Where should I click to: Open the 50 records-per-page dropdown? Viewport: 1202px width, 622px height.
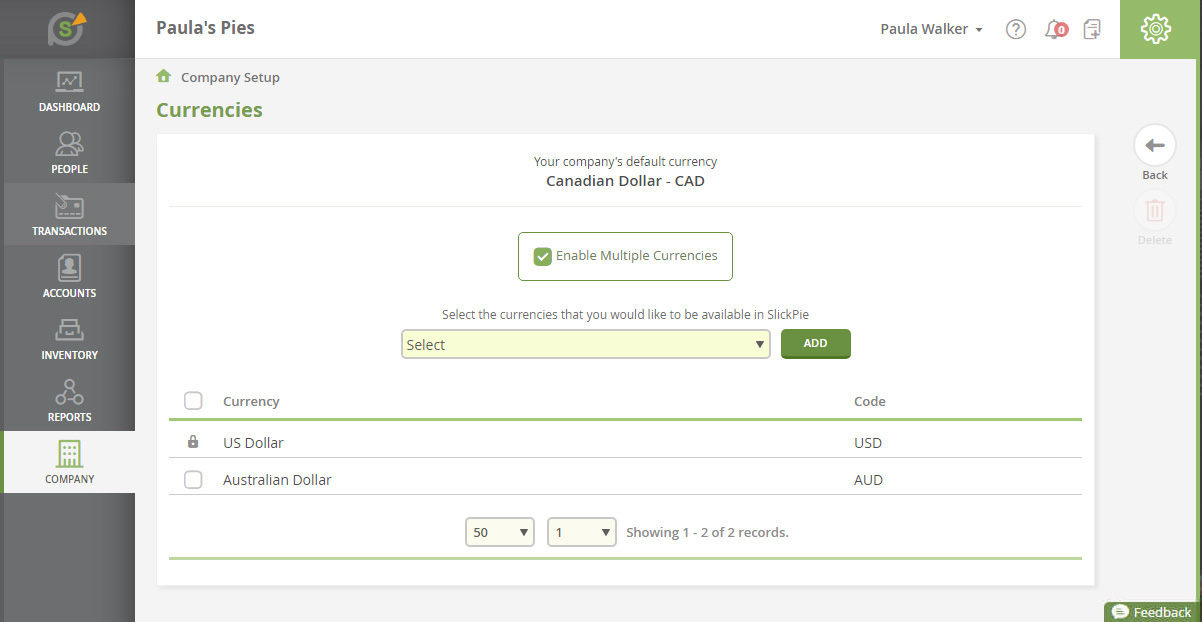click(501, 532)
